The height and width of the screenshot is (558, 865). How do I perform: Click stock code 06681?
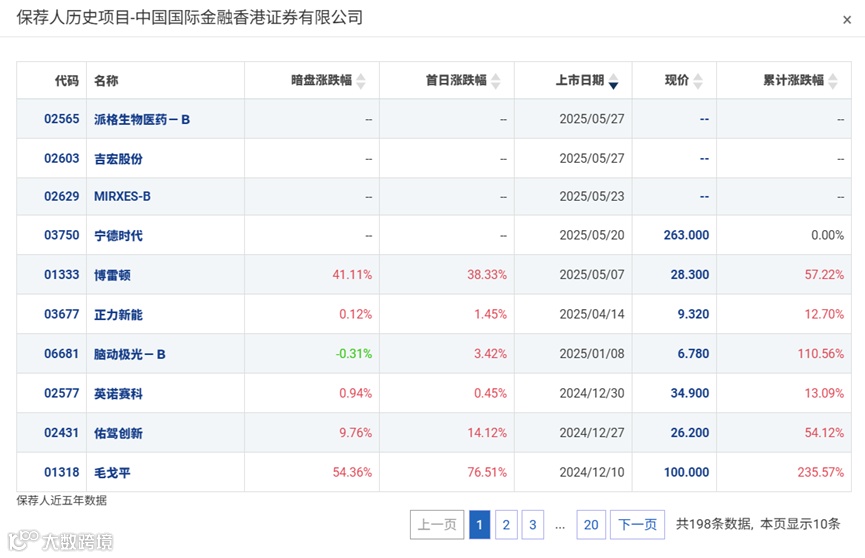coord(62,354)
